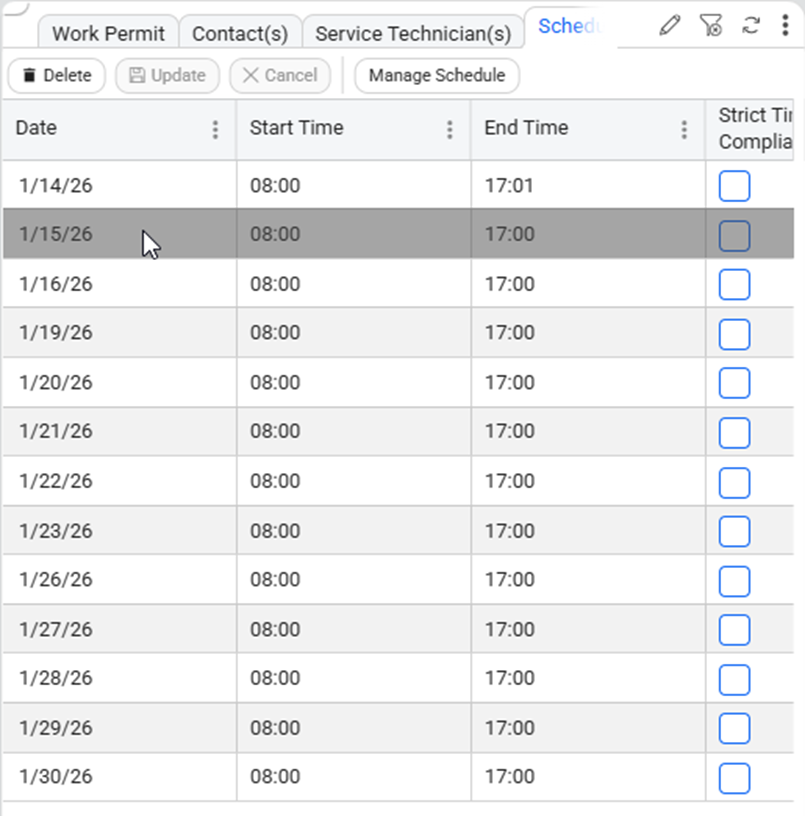Select the 17:01 End Time cell
The height and width of the screenshot is (816, 805).
pyautogui.click(x=509, y=185)
